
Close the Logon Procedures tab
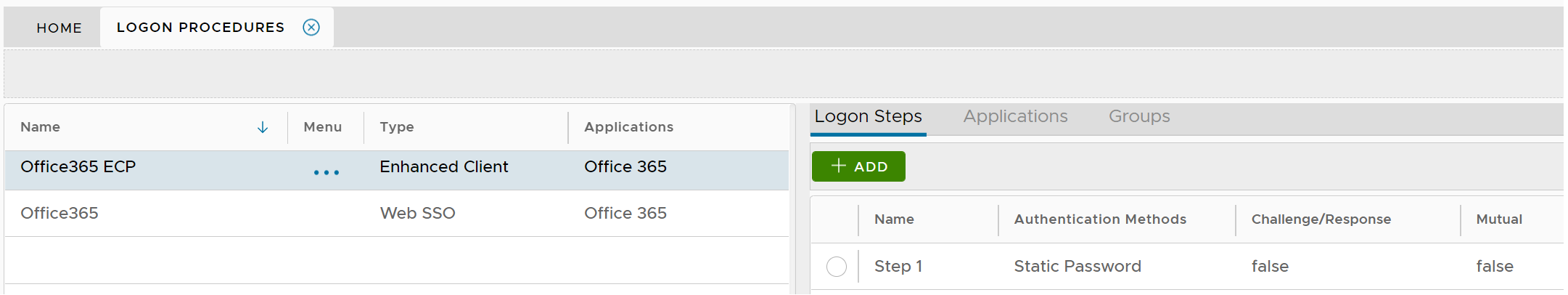point(311,28)
